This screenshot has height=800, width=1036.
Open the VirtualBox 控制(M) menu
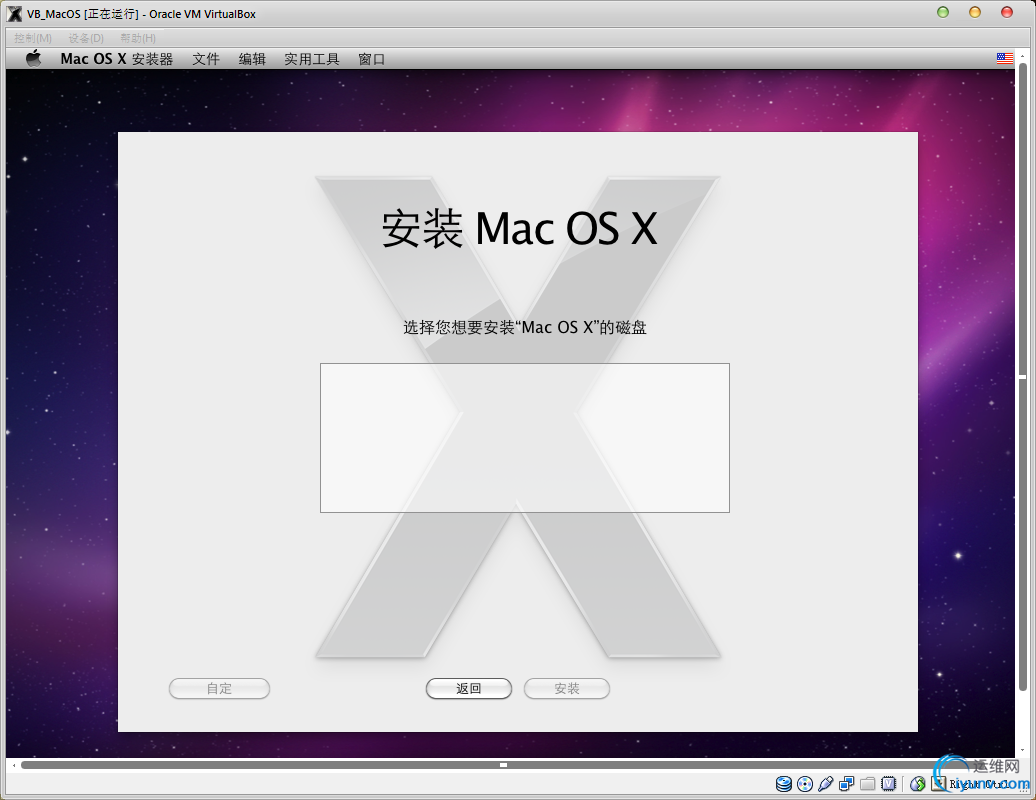33,38
